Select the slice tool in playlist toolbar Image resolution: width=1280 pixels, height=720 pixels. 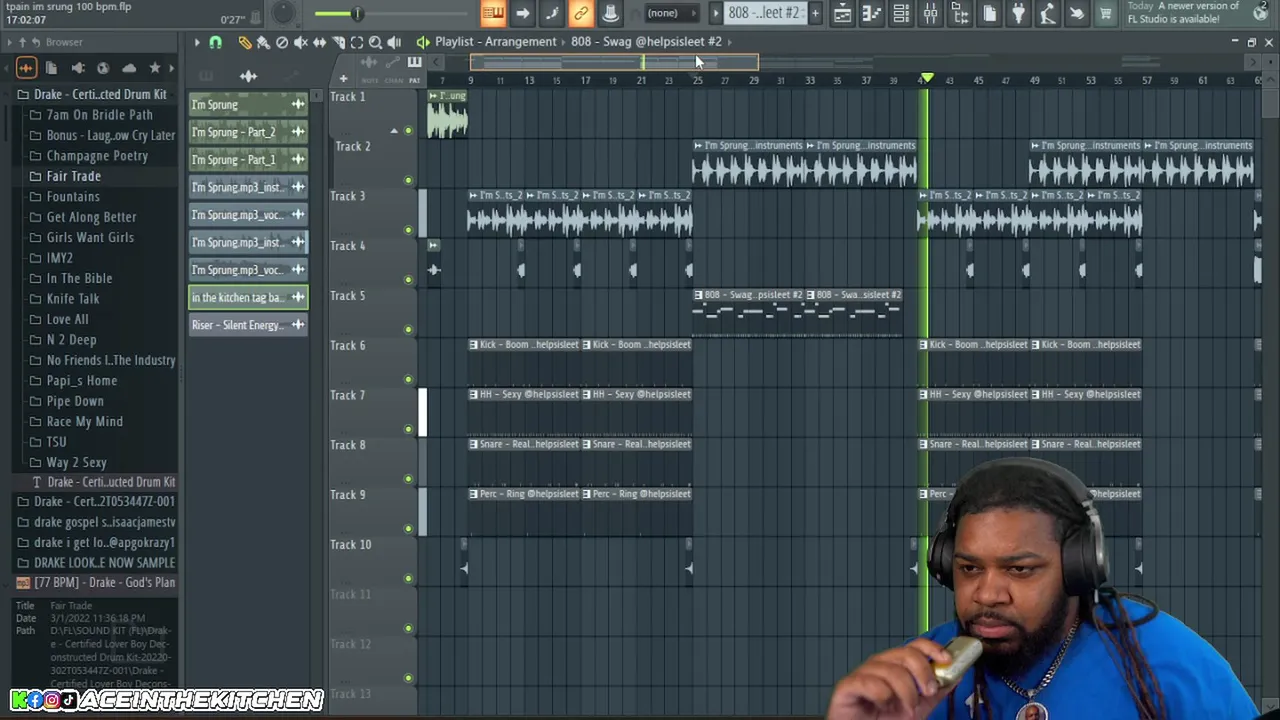338,42
